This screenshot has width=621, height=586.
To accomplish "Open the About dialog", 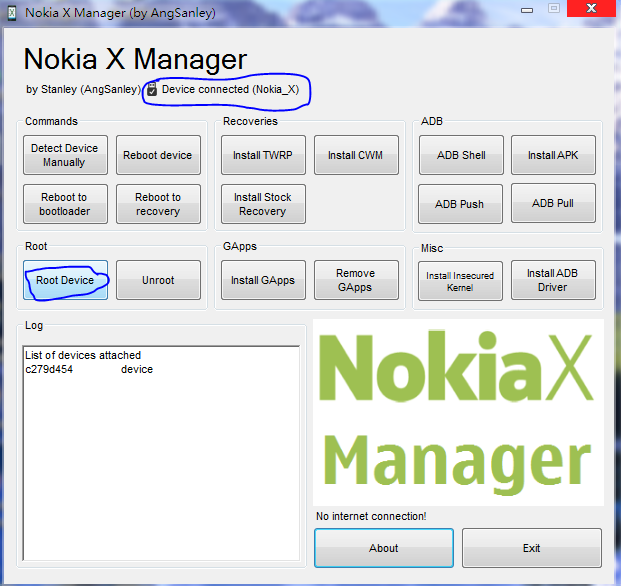I will tap(384, 548).
